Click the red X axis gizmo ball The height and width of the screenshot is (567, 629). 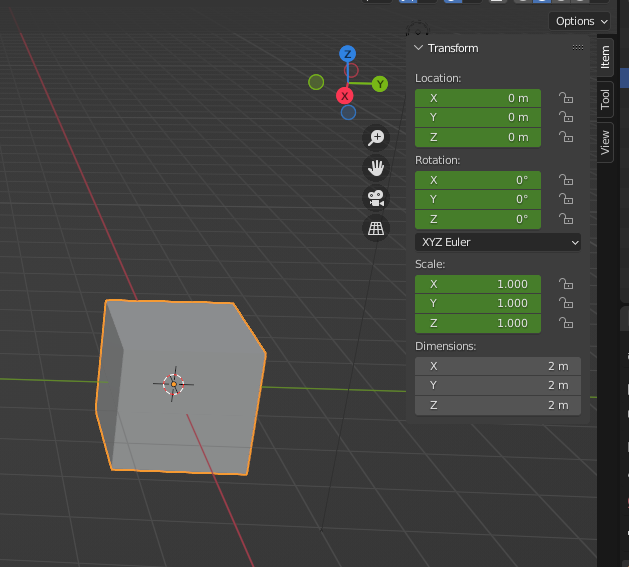coord(345,96)
